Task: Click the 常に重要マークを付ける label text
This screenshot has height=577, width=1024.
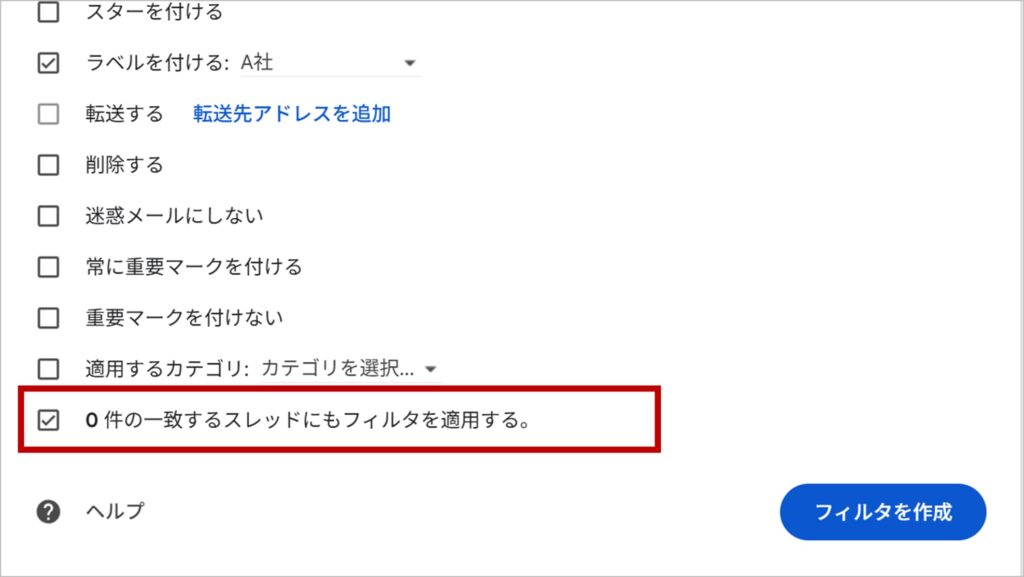Action: tap(194, 267)
